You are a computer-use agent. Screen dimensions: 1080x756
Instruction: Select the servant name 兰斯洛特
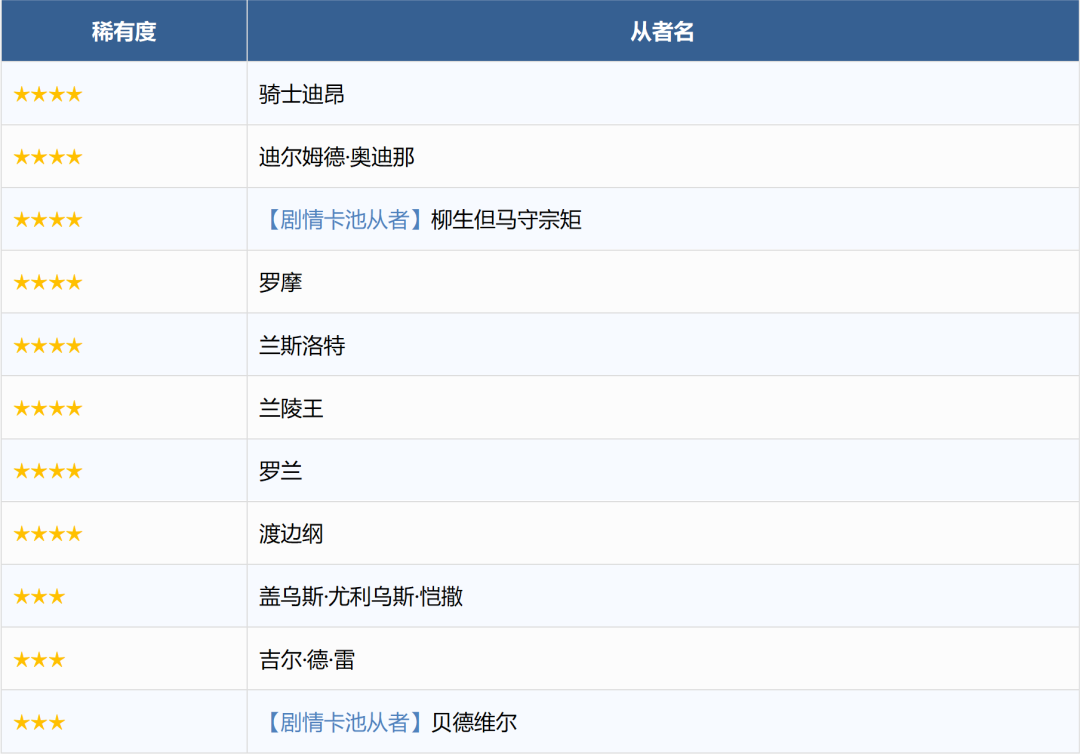(x=302, y=345)
